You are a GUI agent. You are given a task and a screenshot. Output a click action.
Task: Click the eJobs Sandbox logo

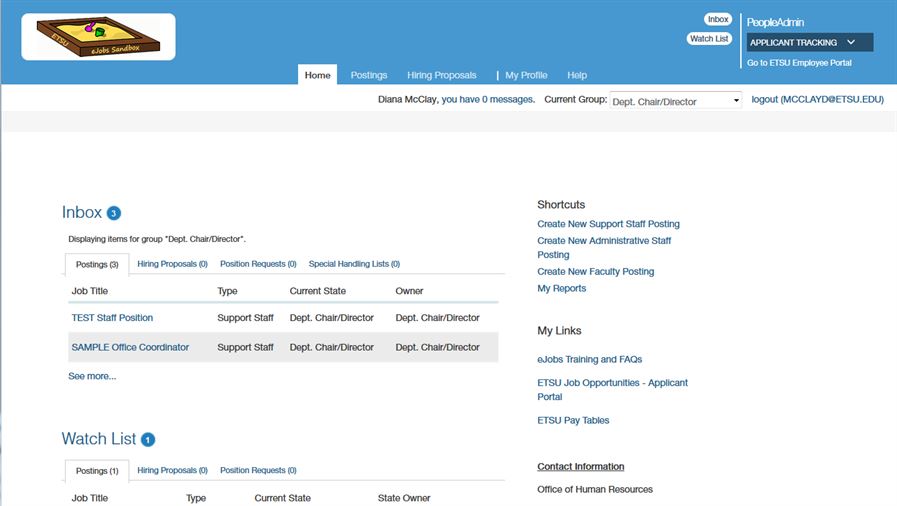coord(98,37)
